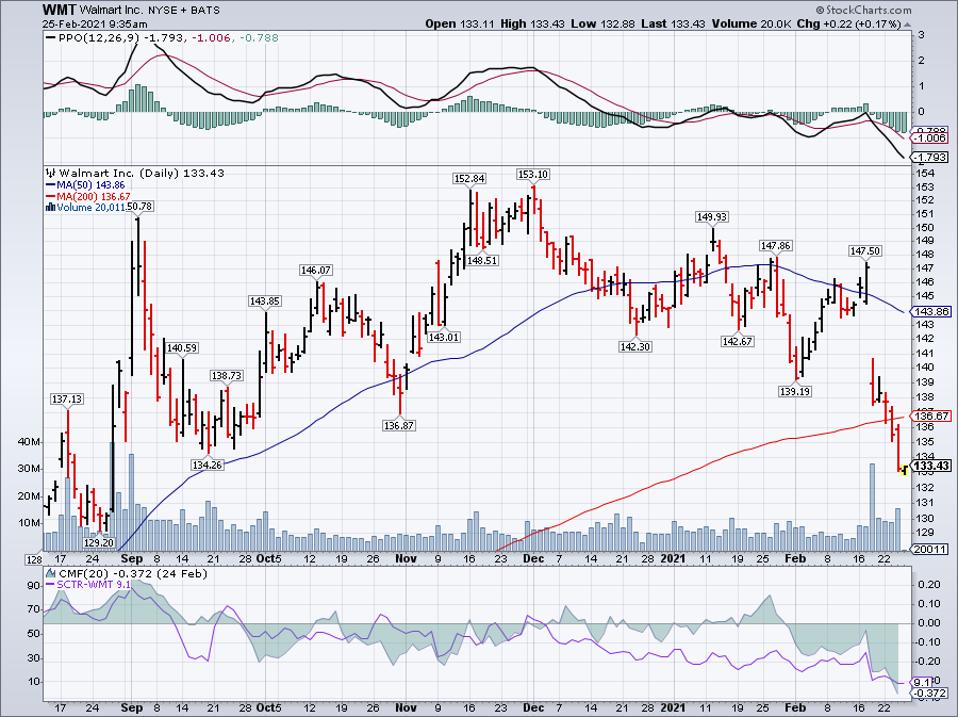Click the 30M volume axis label
This screenshot has height=717, width=958.
pos(29,469)
